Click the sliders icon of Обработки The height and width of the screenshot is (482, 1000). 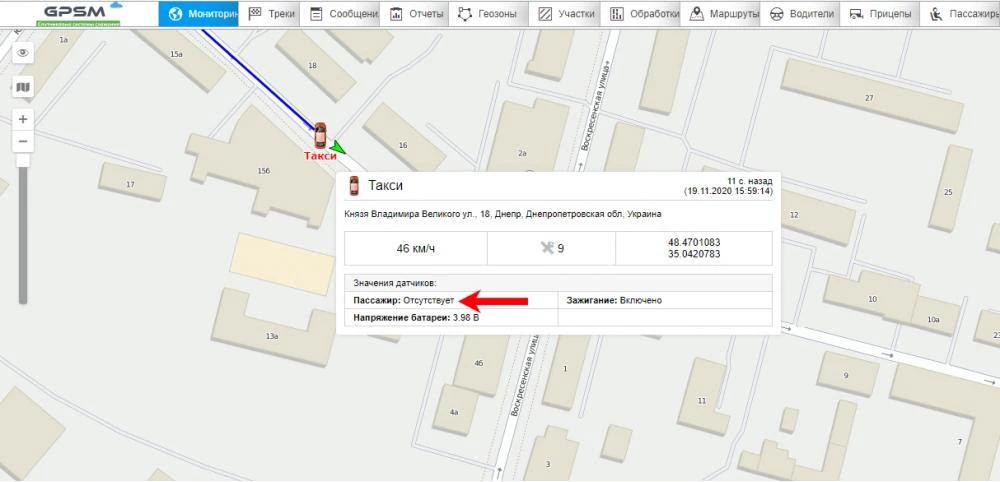point(617,14)
